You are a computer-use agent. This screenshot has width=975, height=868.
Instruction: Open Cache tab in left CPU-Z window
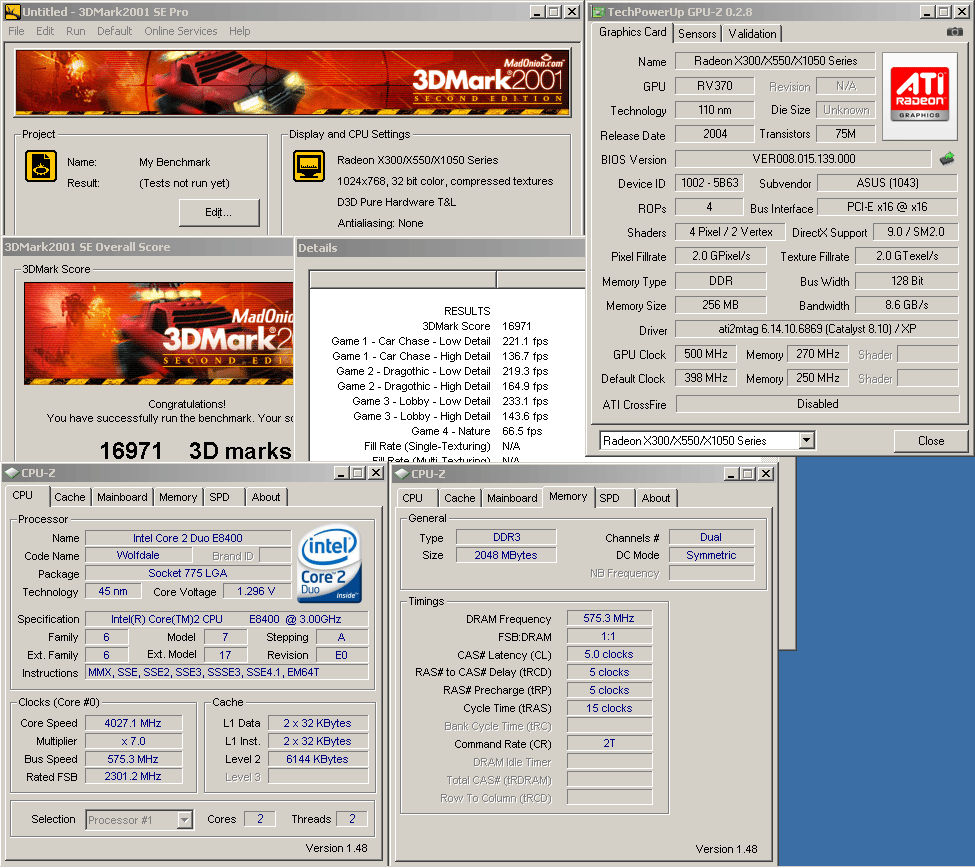[70, 497]
